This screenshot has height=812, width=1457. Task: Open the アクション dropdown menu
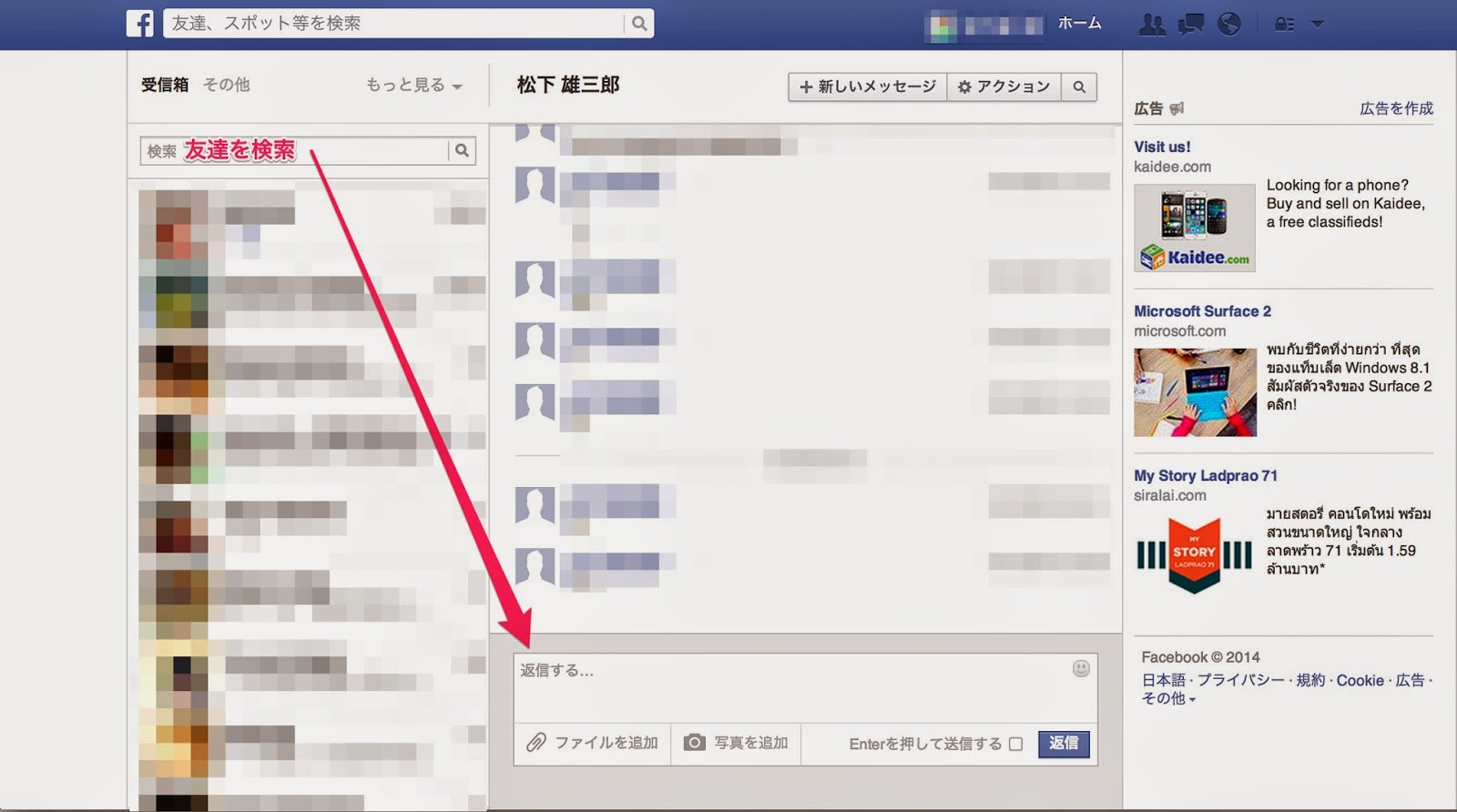1004,86
